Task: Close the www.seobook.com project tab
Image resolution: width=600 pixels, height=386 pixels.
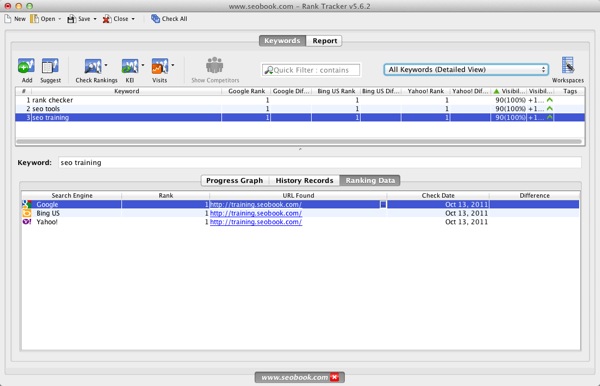Action: click(334, 377)
